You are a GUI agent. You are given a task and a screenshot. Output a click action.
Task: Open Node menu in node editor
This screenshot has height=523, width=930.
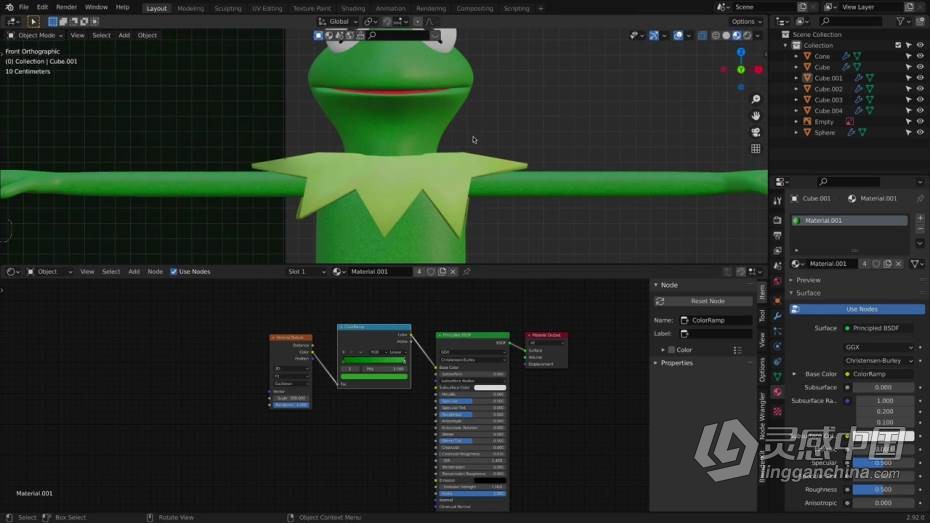(x=155, y=272)
